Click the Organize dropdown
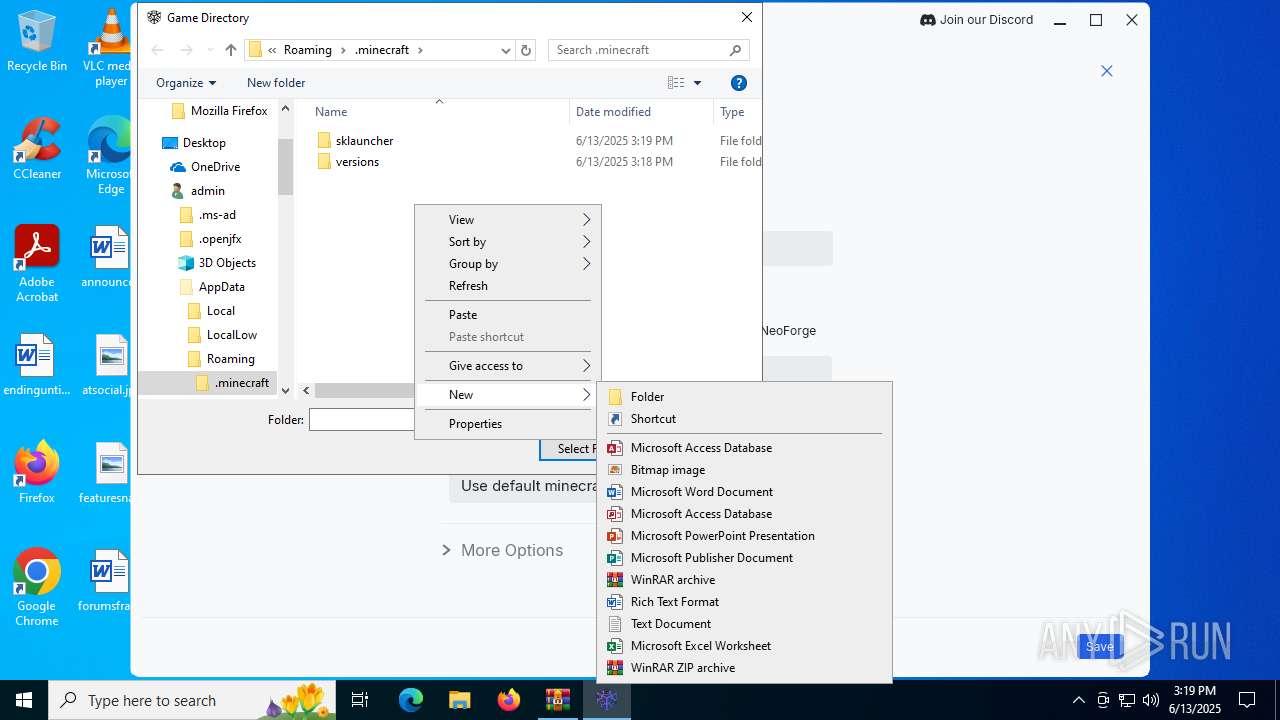The height and width of the screenshot is (720, 1280). coord(186,83)
